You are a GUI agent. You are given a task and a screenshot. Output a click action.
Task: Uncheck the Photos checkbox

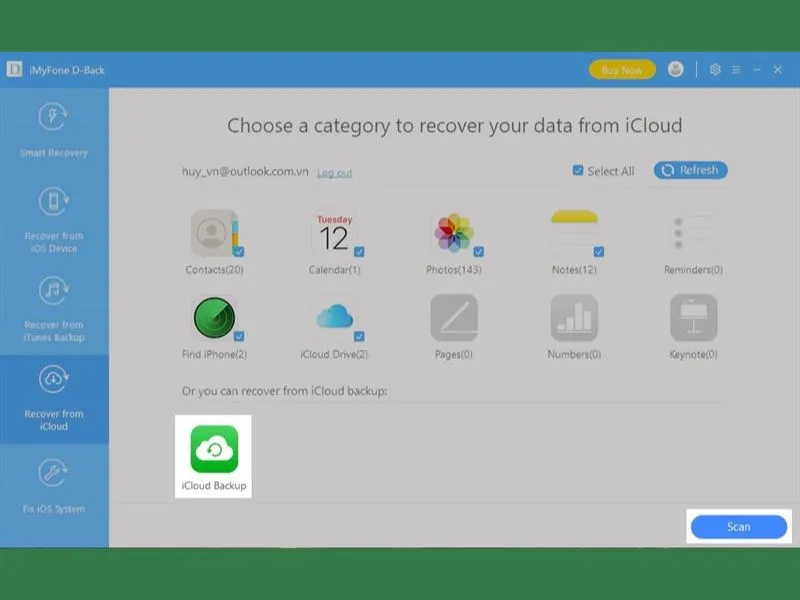pyautogui.click(x=479, y=252)
